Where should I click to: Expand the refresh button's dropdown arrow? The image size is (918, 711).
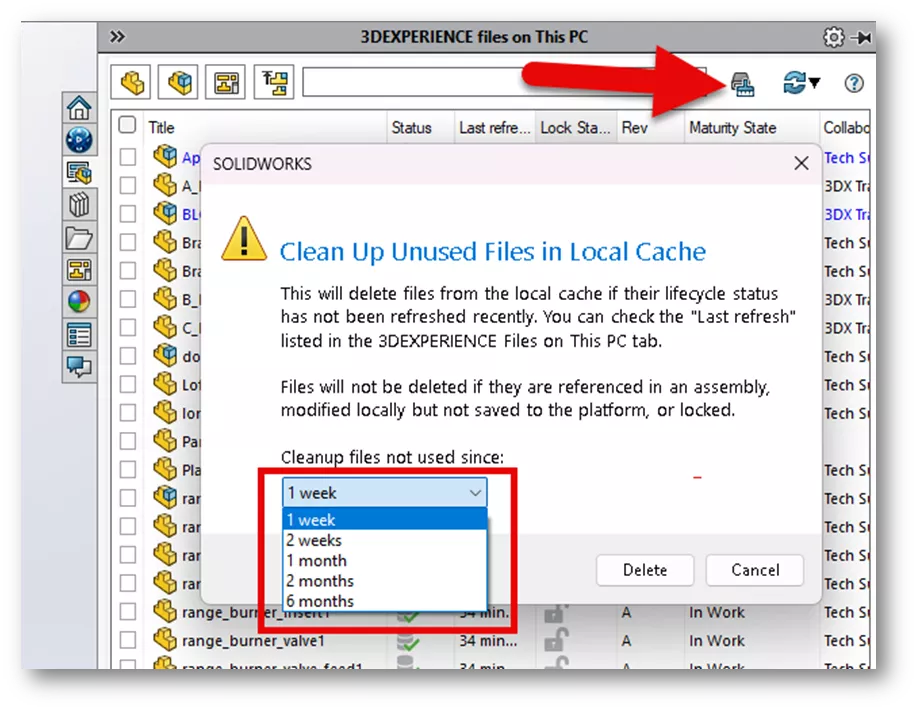click(813, 83)
